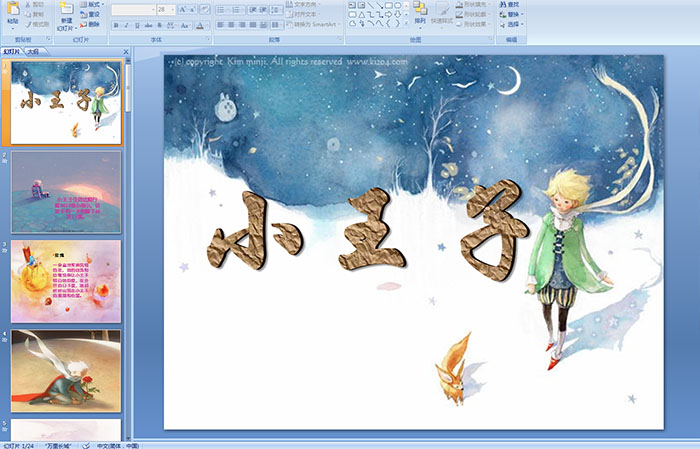Toggle Underline formatting
700x449 pixels.
pos(137,25)
